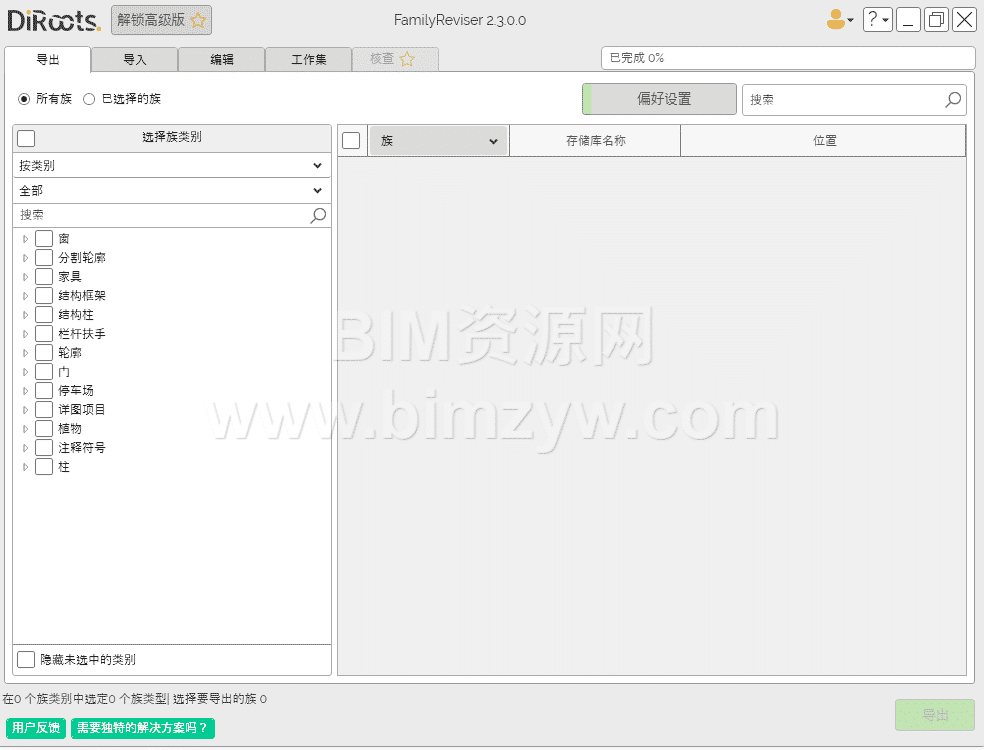The width and height of the screenshot is (984, 750).
Task: Click the star icon on 解锁高级版 button
Action: point(198,19)
